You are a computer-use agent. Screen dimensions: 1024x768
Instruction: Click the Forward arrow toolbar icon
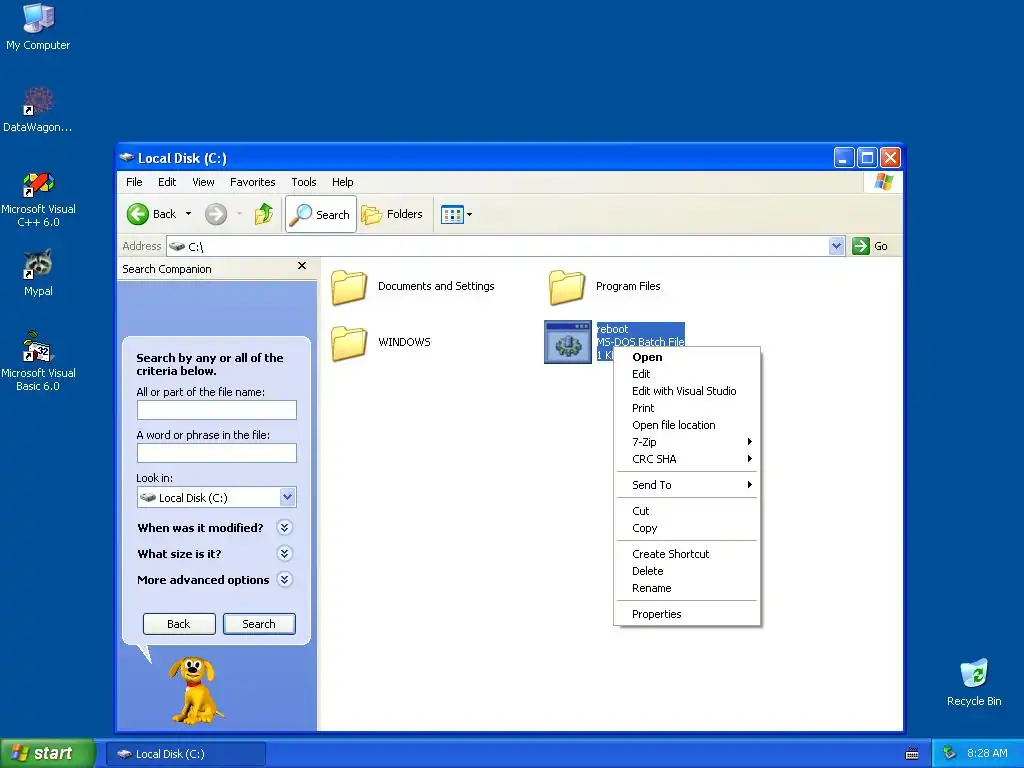tap(216, 214)
